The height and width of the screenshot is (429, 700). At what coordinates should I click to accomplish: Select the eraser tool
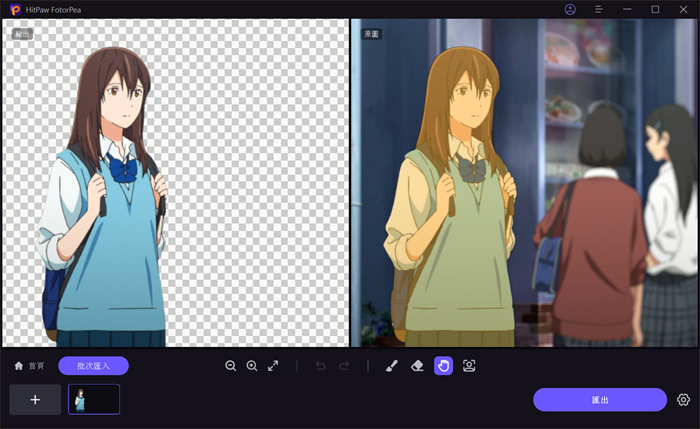[x=418, y=366]
